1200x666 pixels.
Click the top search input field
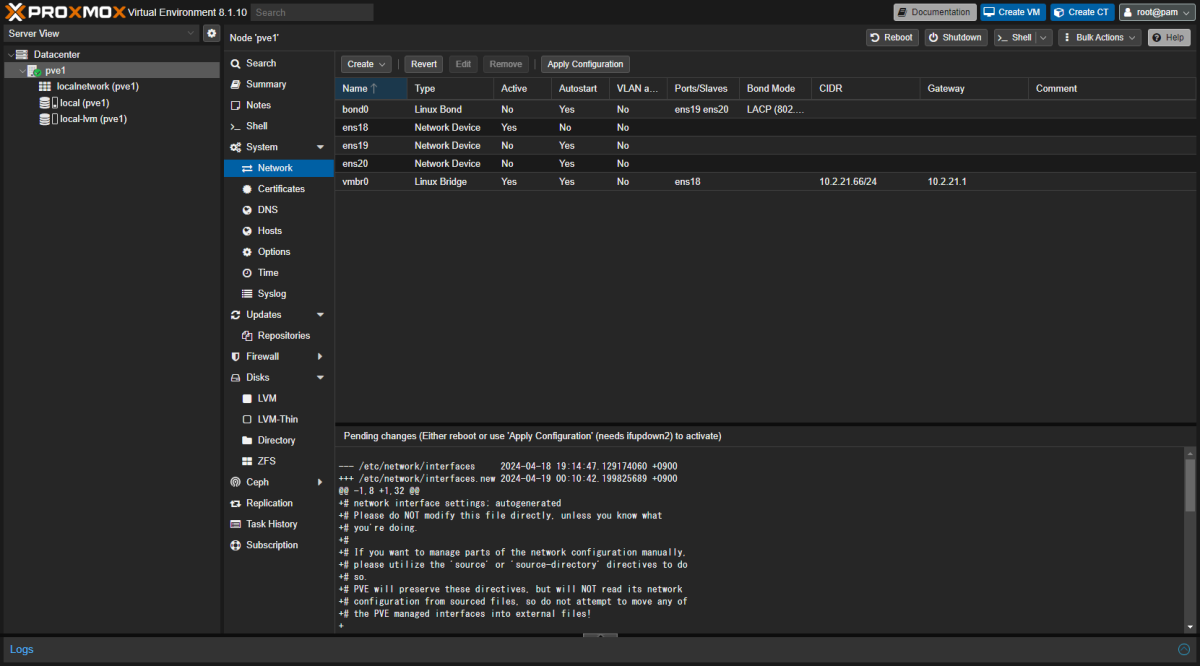312,12
